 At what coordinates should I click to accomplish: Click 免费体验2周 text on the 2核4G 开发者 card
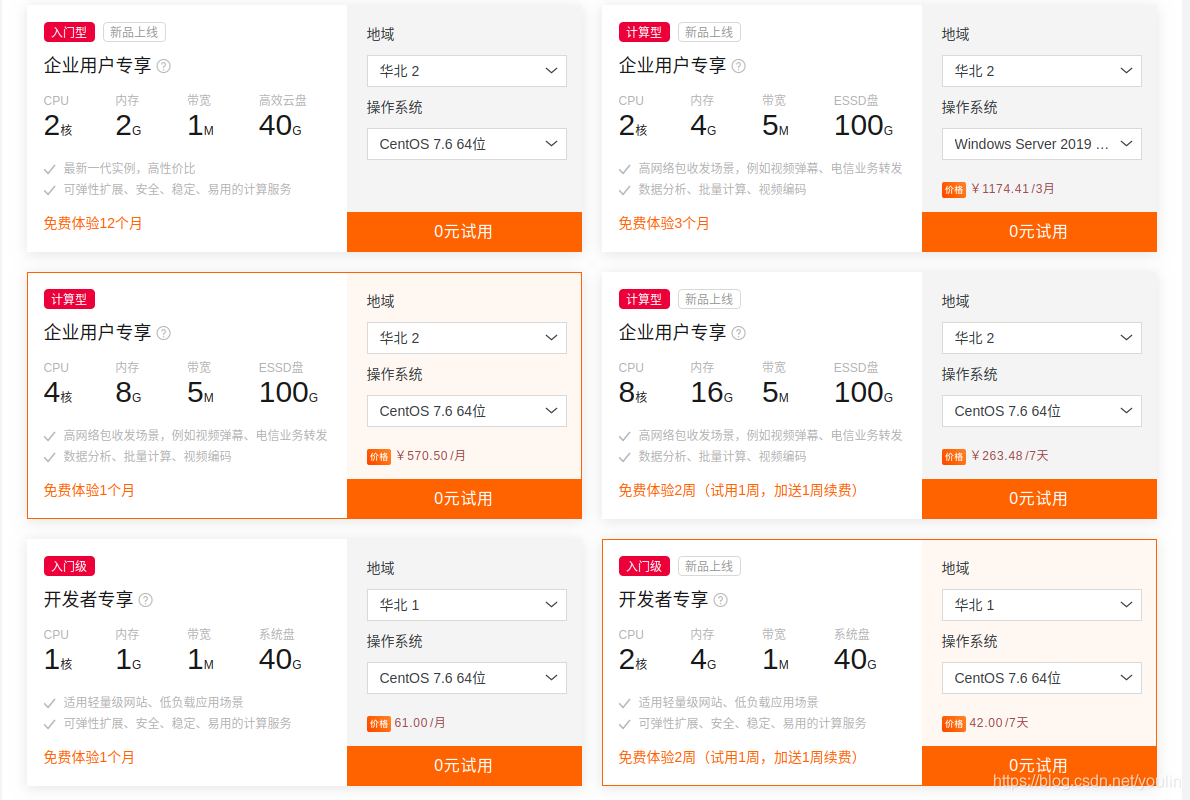pos(738,757)
